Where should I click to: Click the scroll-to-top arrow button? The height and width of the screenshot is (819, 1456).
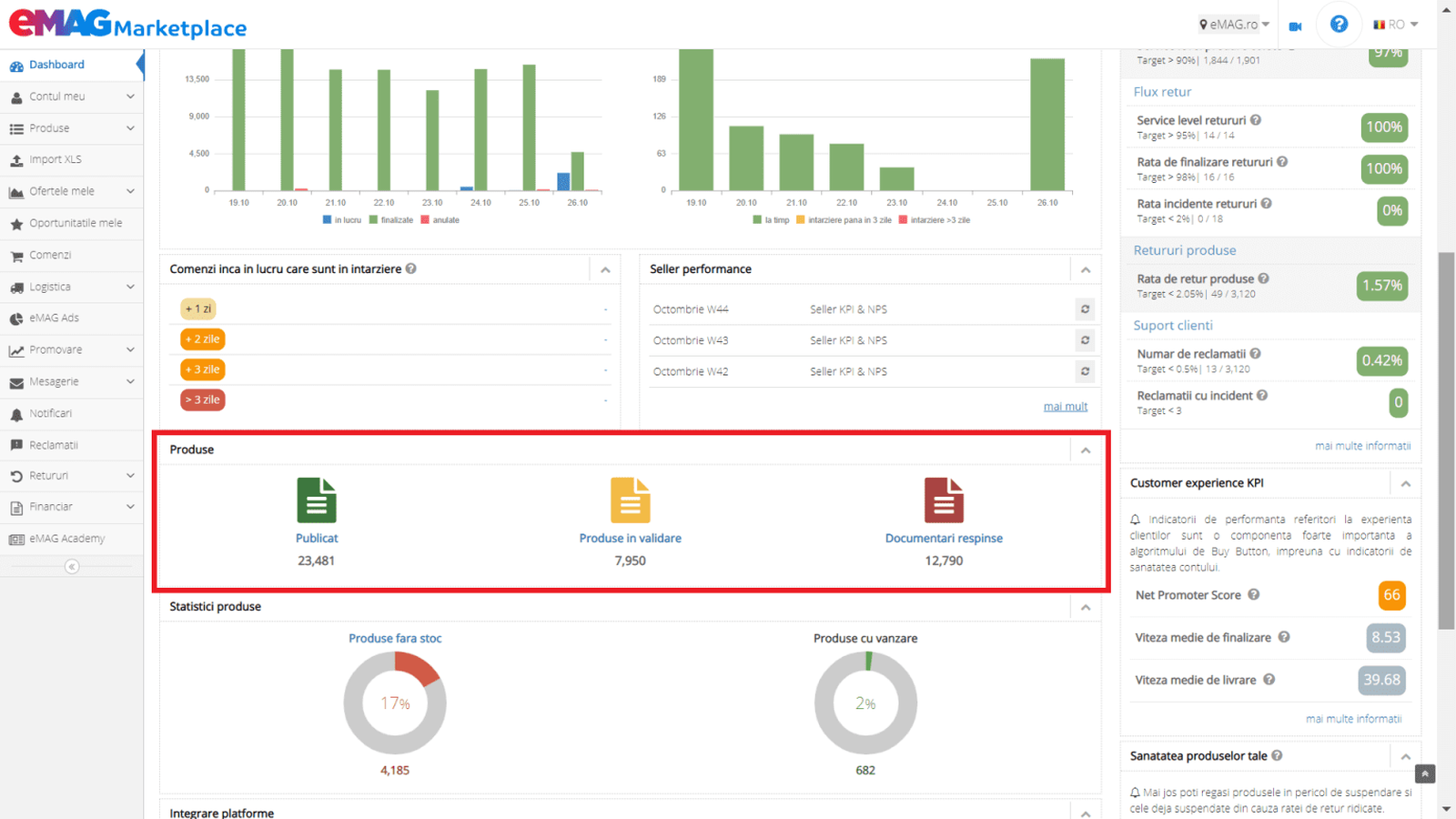[1425, 773]
